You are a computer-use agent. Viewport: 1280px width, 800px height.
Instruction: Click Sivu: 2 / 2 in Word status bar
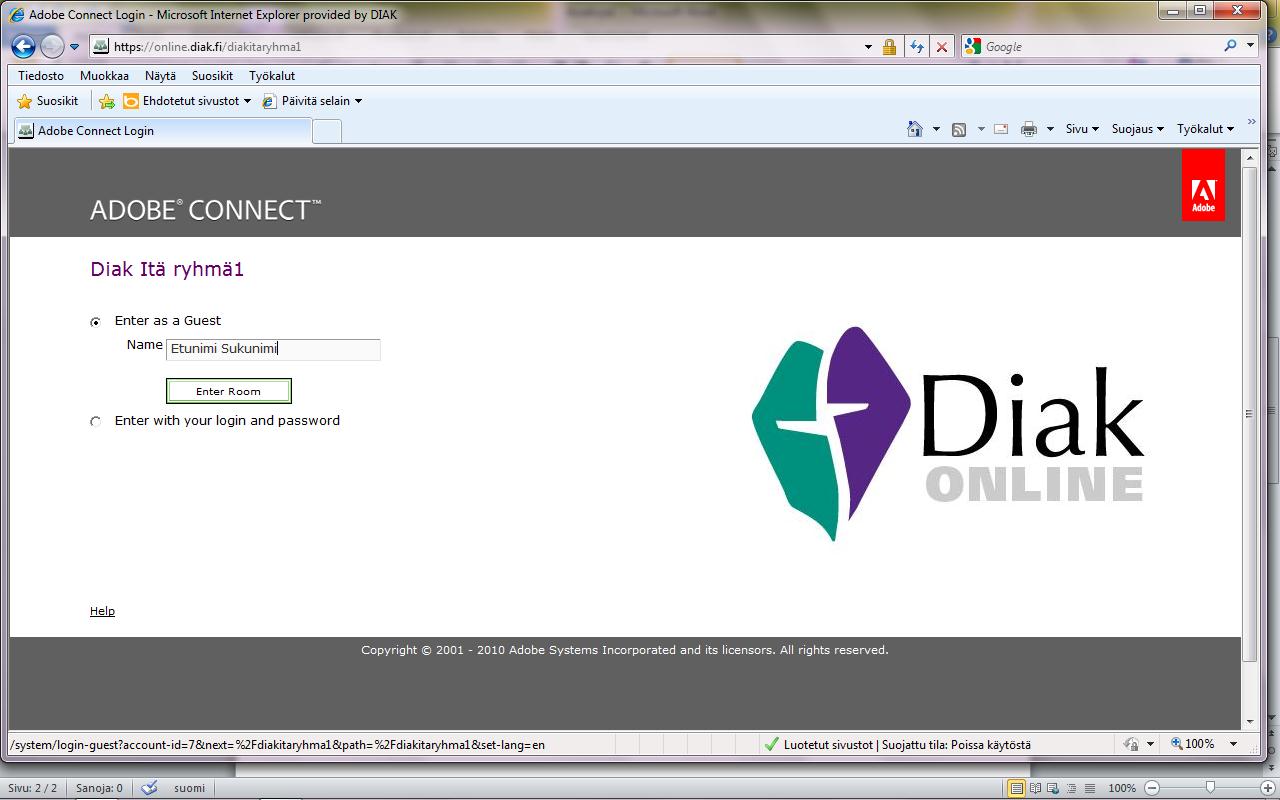[x=34, y=788]
